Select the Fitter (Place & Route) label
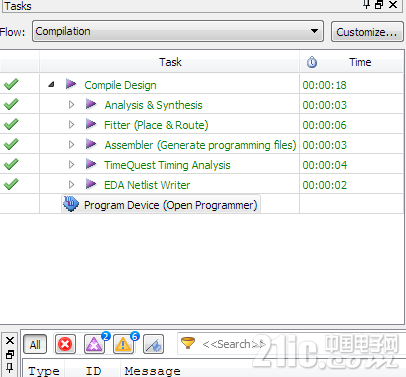 (156, 125)
